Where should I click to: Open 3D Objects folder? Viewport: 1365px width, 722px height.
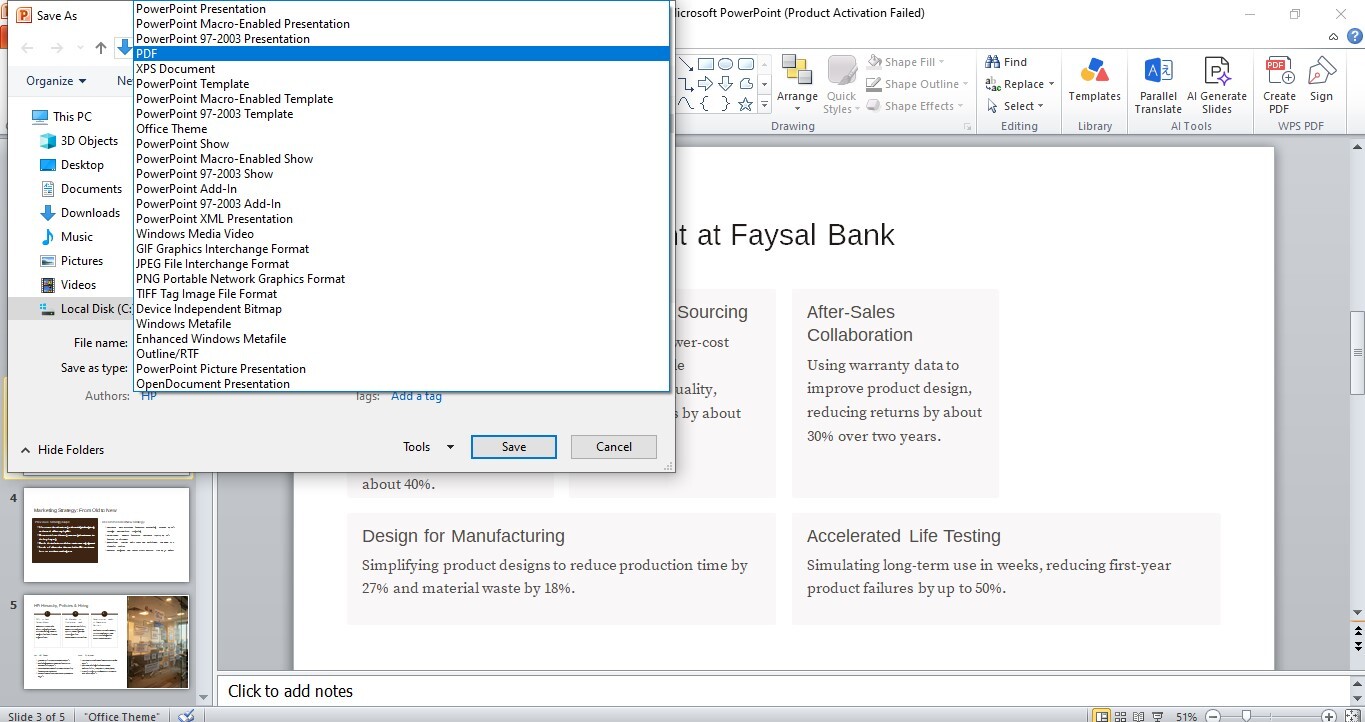coord(79,141)
